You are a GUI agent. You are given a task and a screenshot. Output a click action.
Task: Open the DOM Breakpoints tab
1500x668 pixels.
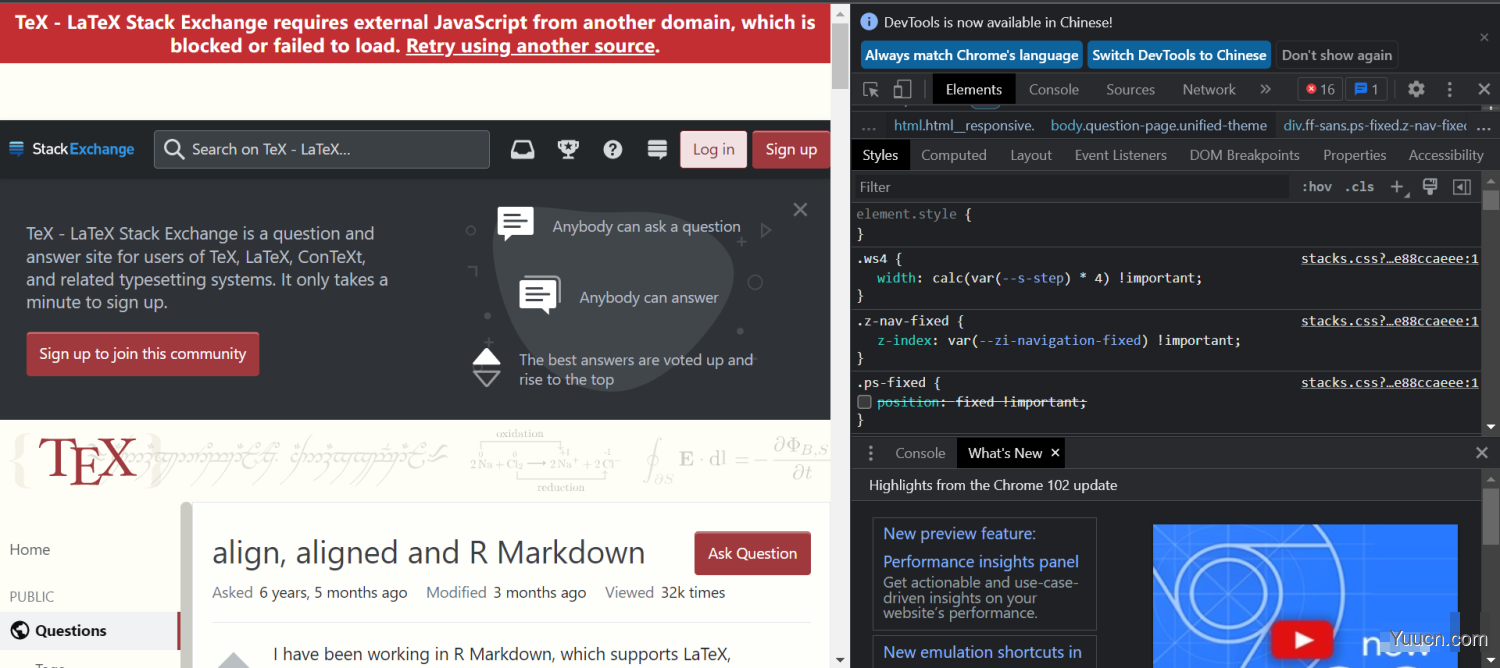point(1245,155)
